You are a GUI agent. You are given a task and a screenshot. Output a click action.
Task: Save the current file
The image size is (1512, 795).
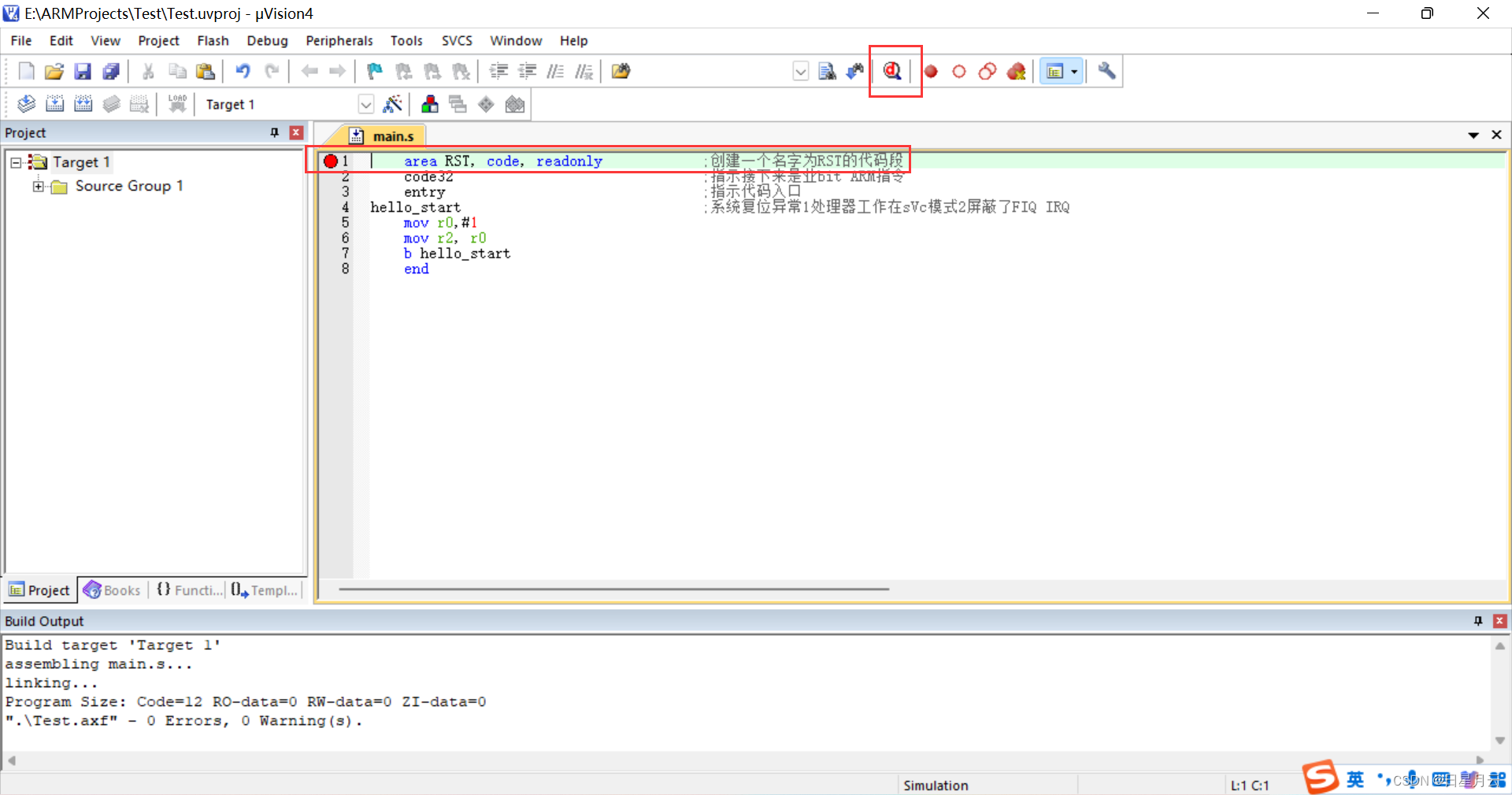(83, 72)
